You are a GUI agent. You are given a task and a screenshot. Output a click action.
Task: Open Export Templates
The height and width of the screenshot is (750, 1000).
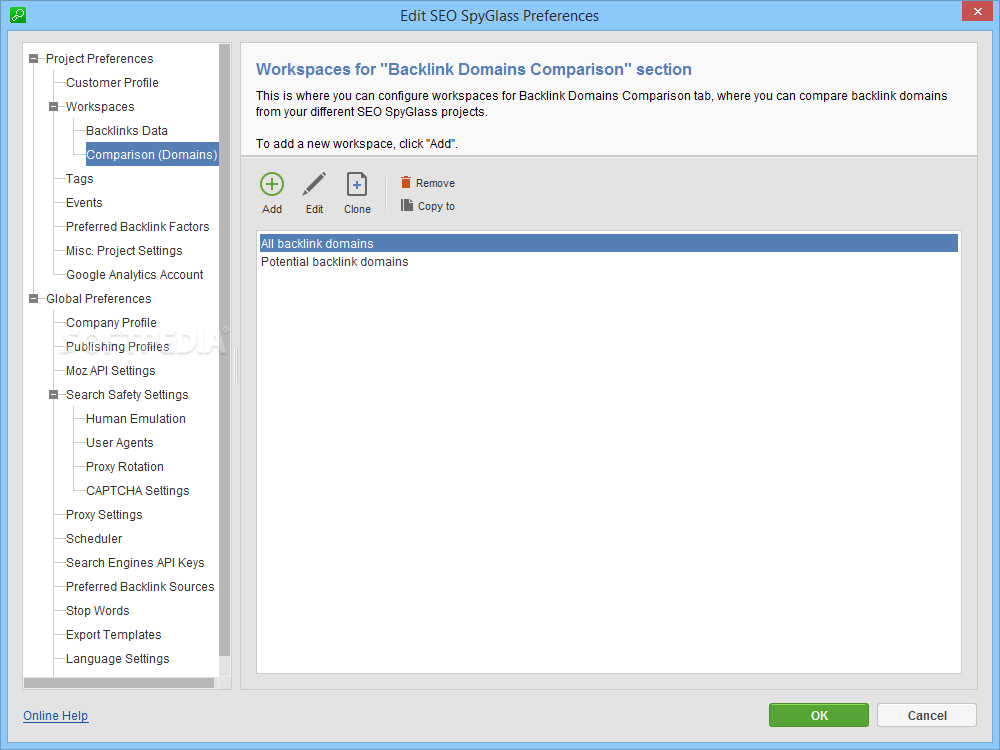(x=114, y=635)
